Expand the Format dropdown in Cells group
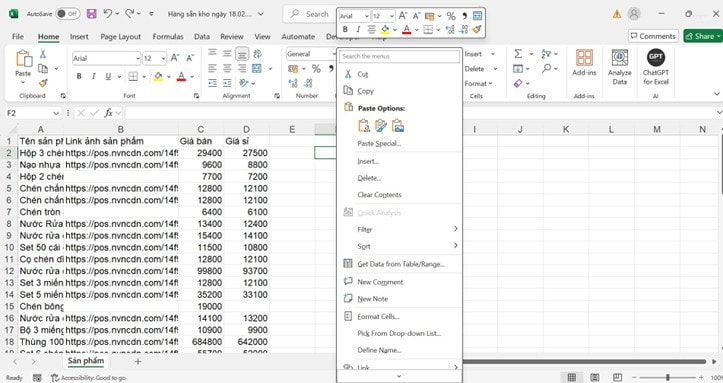 coord(479,83)
